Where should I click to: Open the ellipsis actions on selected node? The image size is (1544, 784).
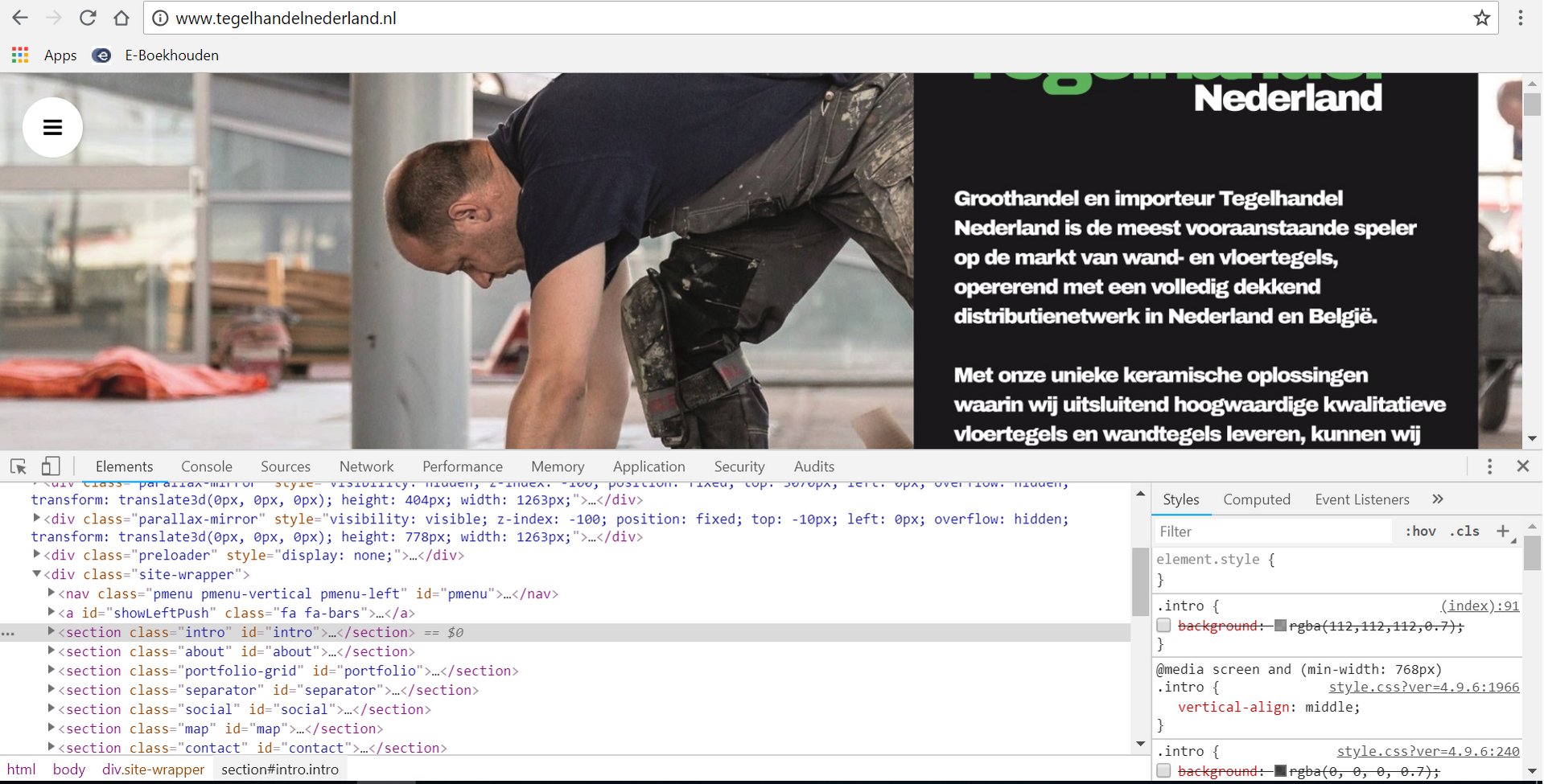[x=8, y=634]
